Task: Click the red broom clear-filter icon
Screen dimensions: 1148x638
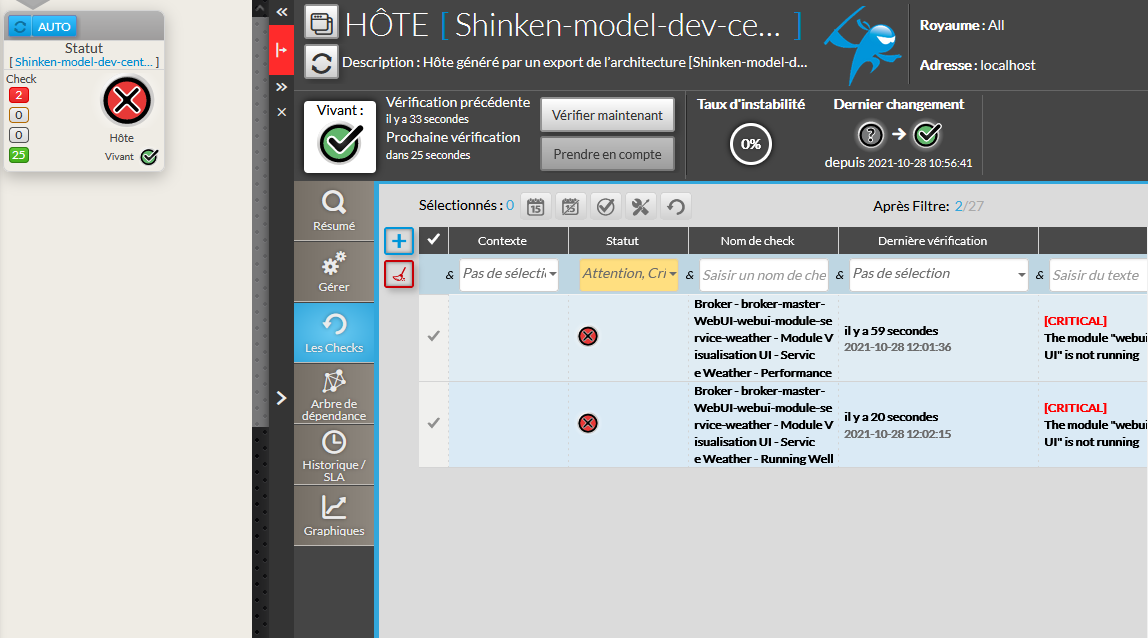Action: (399, 274)
